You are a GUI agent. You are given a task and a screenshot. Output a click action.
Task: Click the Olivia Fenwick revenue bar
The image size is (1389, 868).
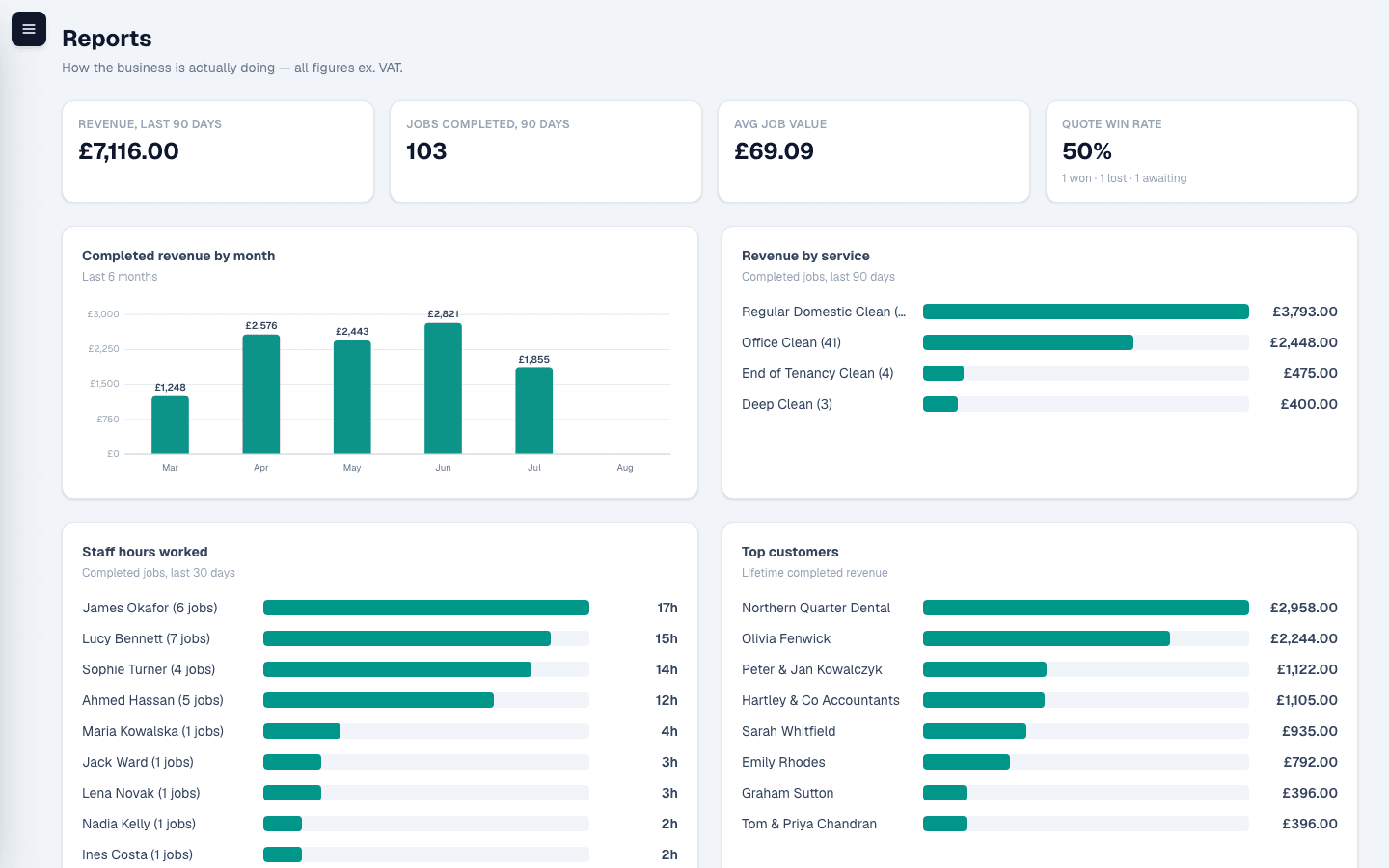pyautogui.click(x=1047, y=638)
